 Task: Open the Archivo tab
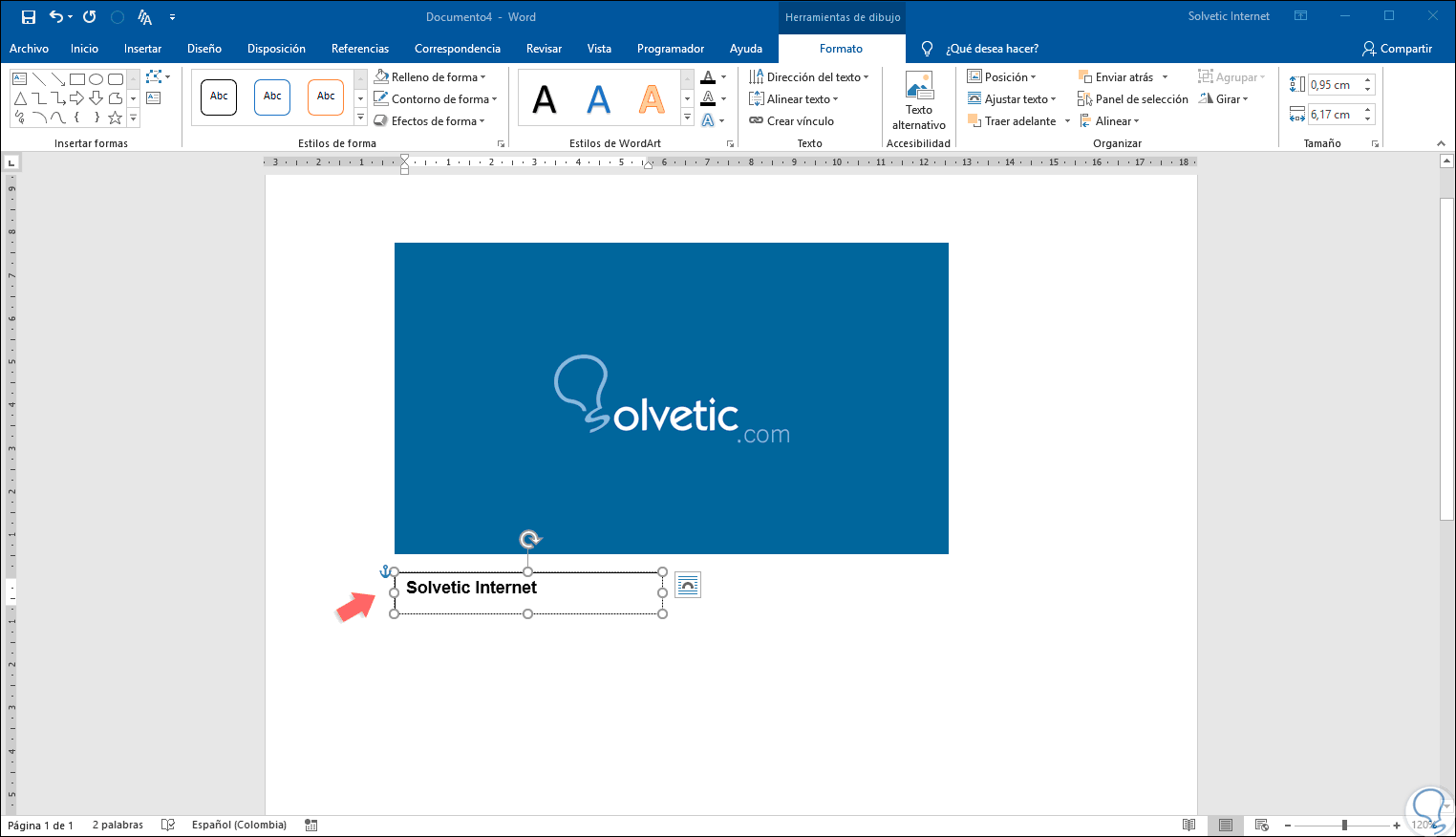click(30, 49)
